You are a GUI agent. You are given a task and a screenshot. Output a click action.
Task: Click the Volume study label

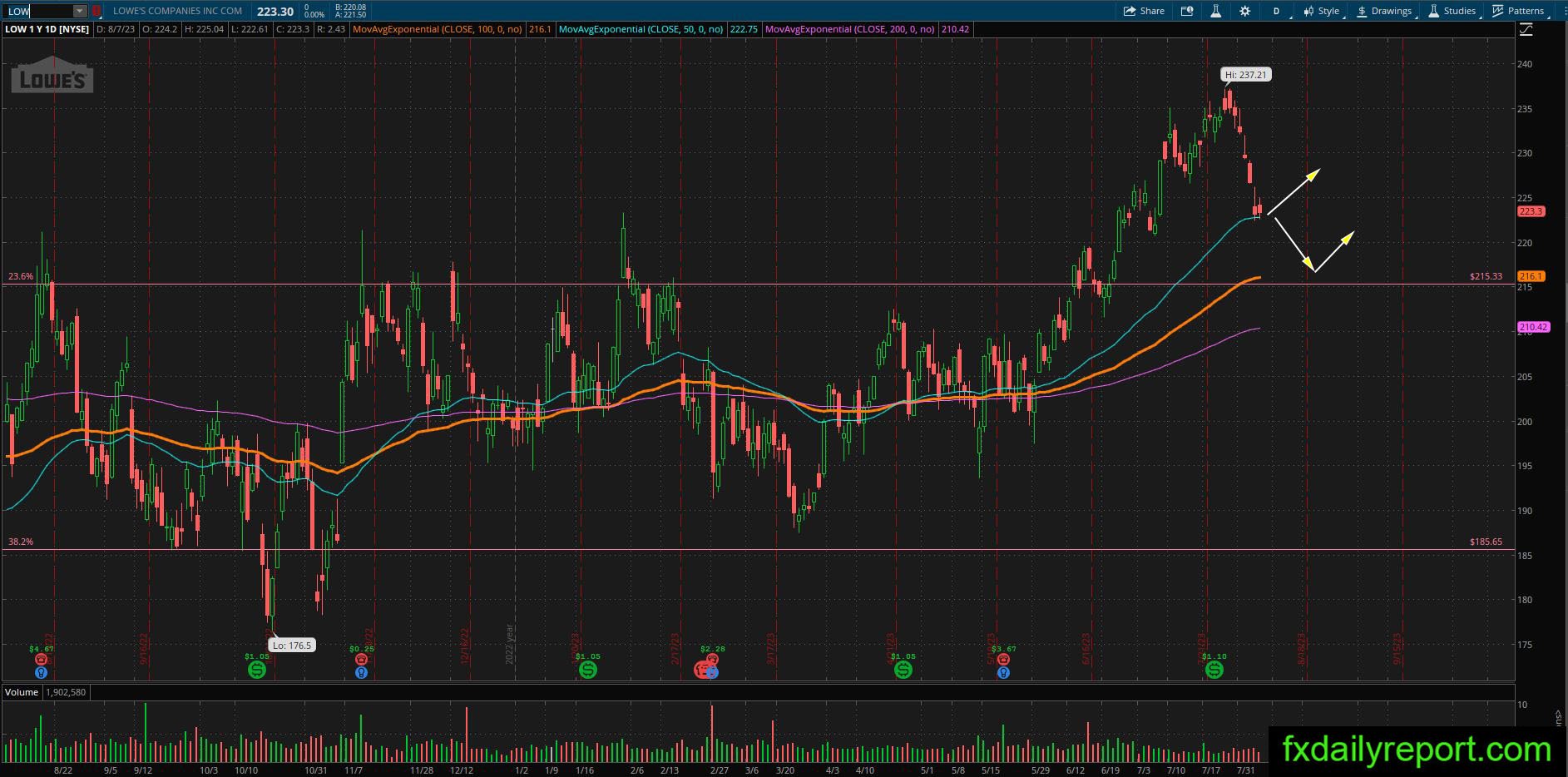pos(22,692)
